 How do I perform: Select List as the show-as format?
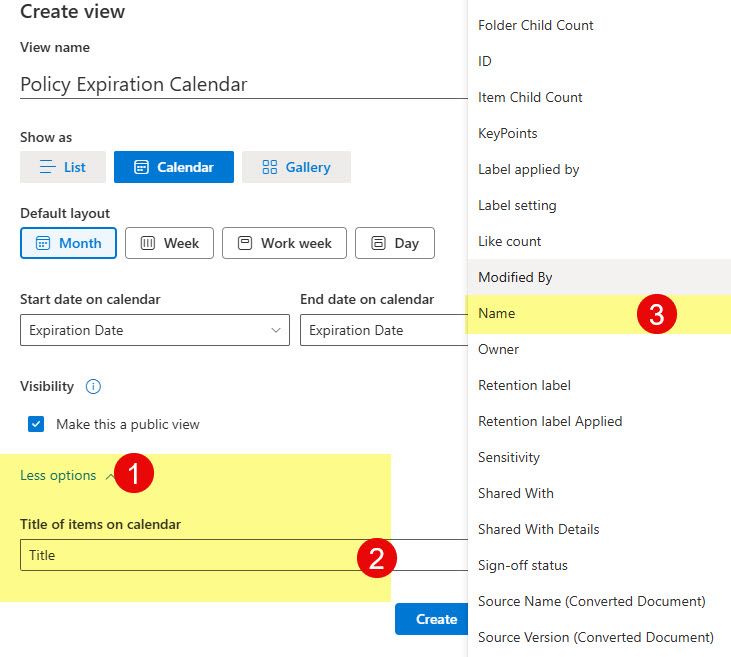click(x=63, y=167)
